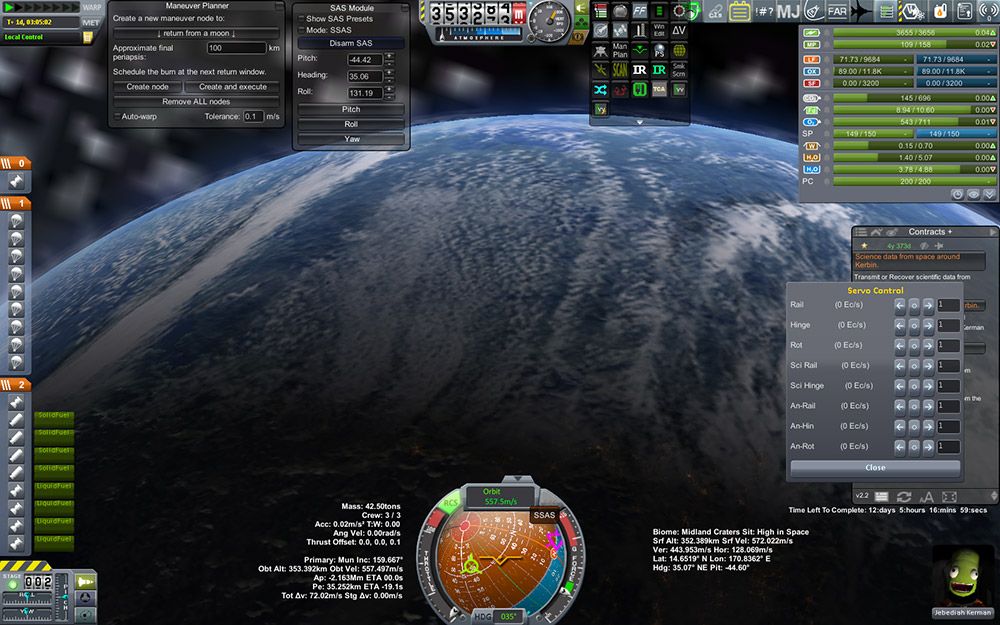Expand the resource panel footer chevron

989,195
